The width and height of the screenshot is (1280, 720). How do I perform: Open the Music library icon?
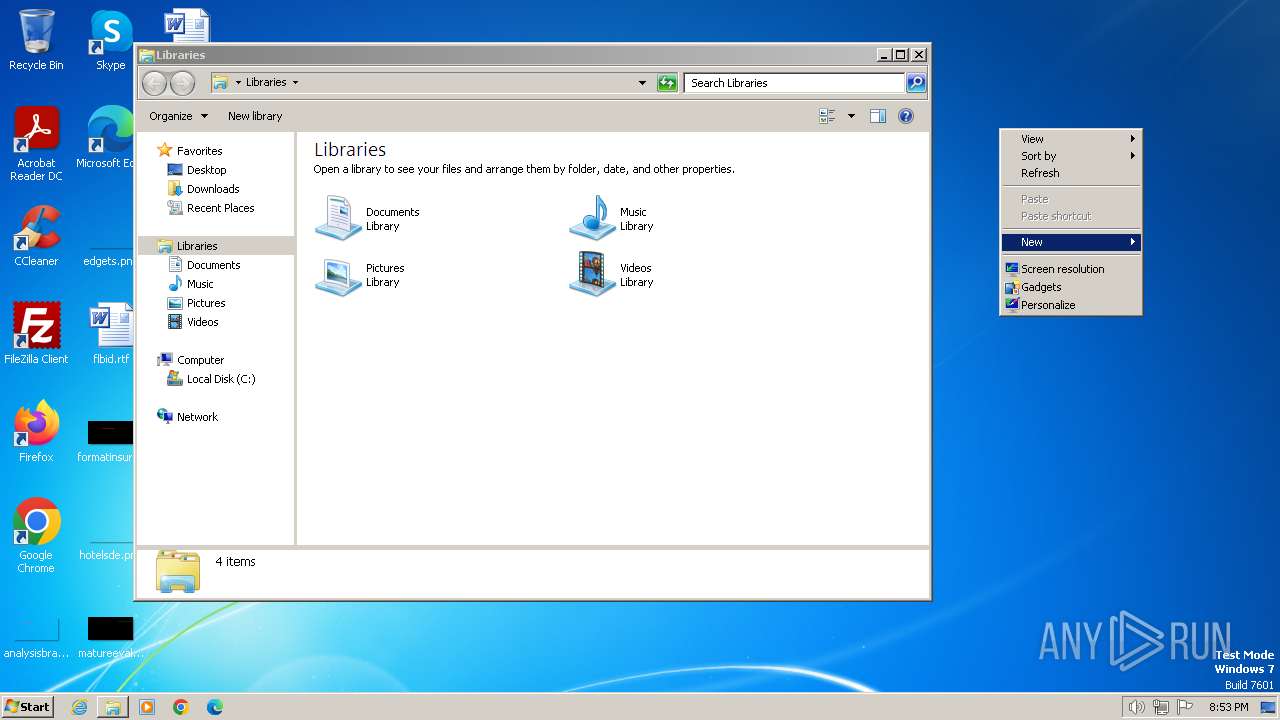click(x=592, y=218)
